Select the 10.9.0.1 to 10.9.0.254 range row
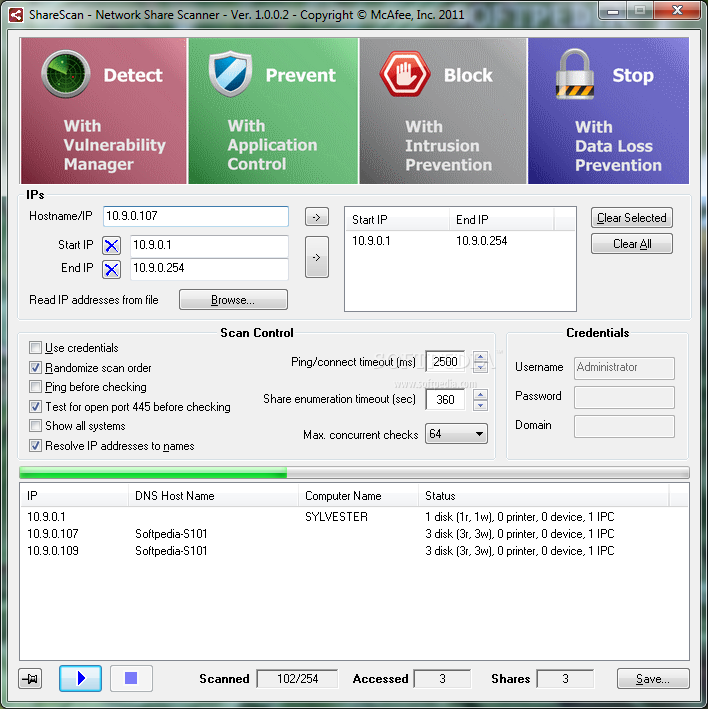The height and width of the screenshot is (709, 708). tap(460, 241)
